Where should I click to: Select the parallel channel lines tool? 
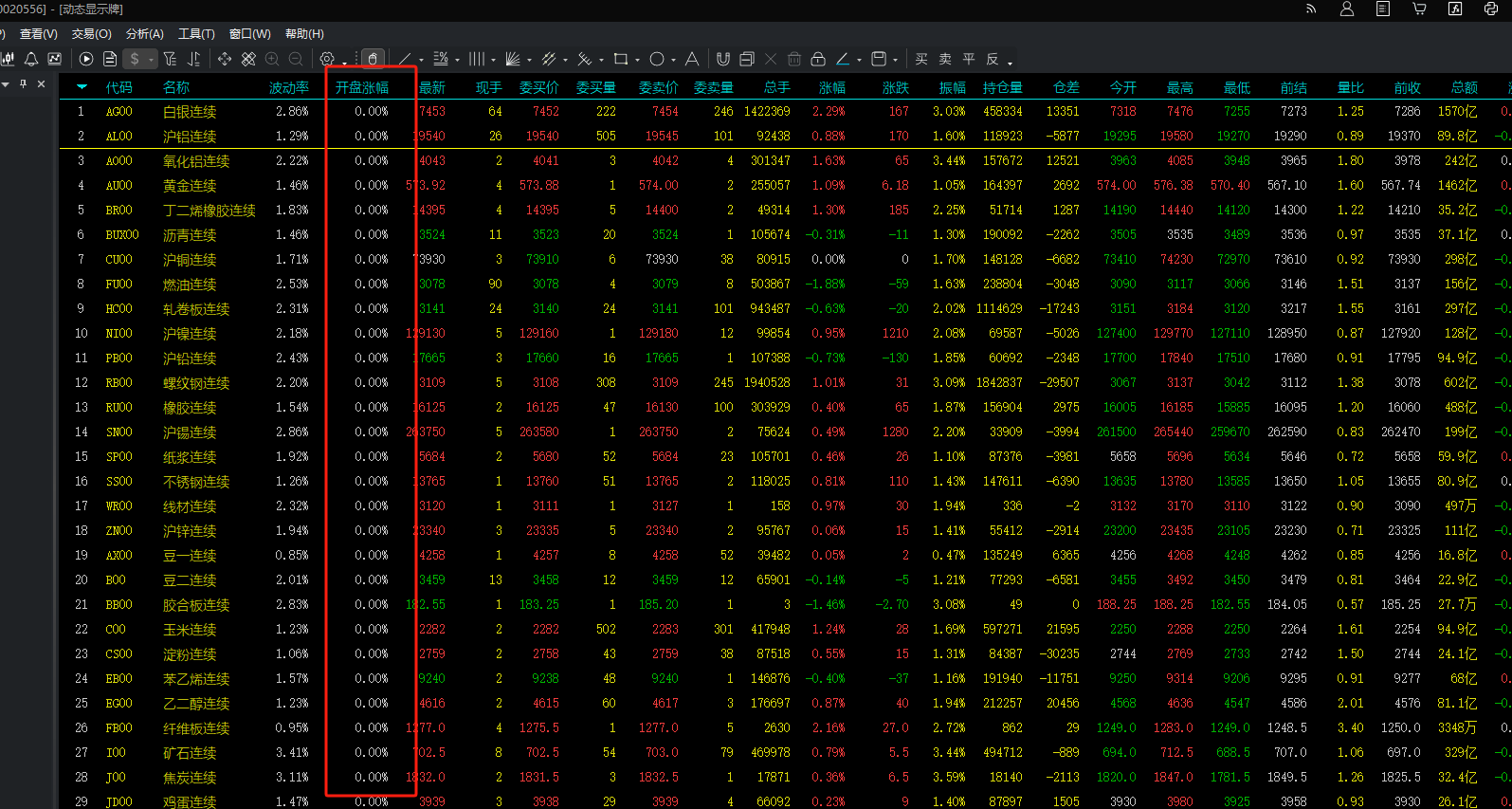click(x=549, y=59)
